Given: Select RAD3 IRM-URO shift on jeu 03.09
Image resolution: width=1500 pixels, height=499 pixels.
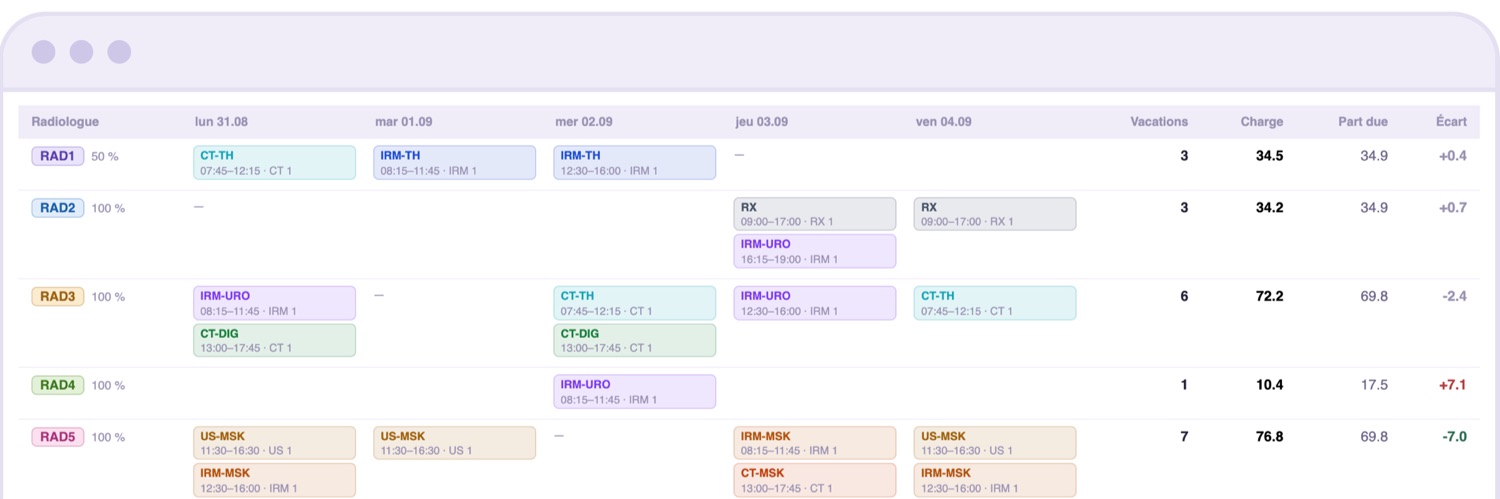Looking at the screenshot, I should click(815, 303).
